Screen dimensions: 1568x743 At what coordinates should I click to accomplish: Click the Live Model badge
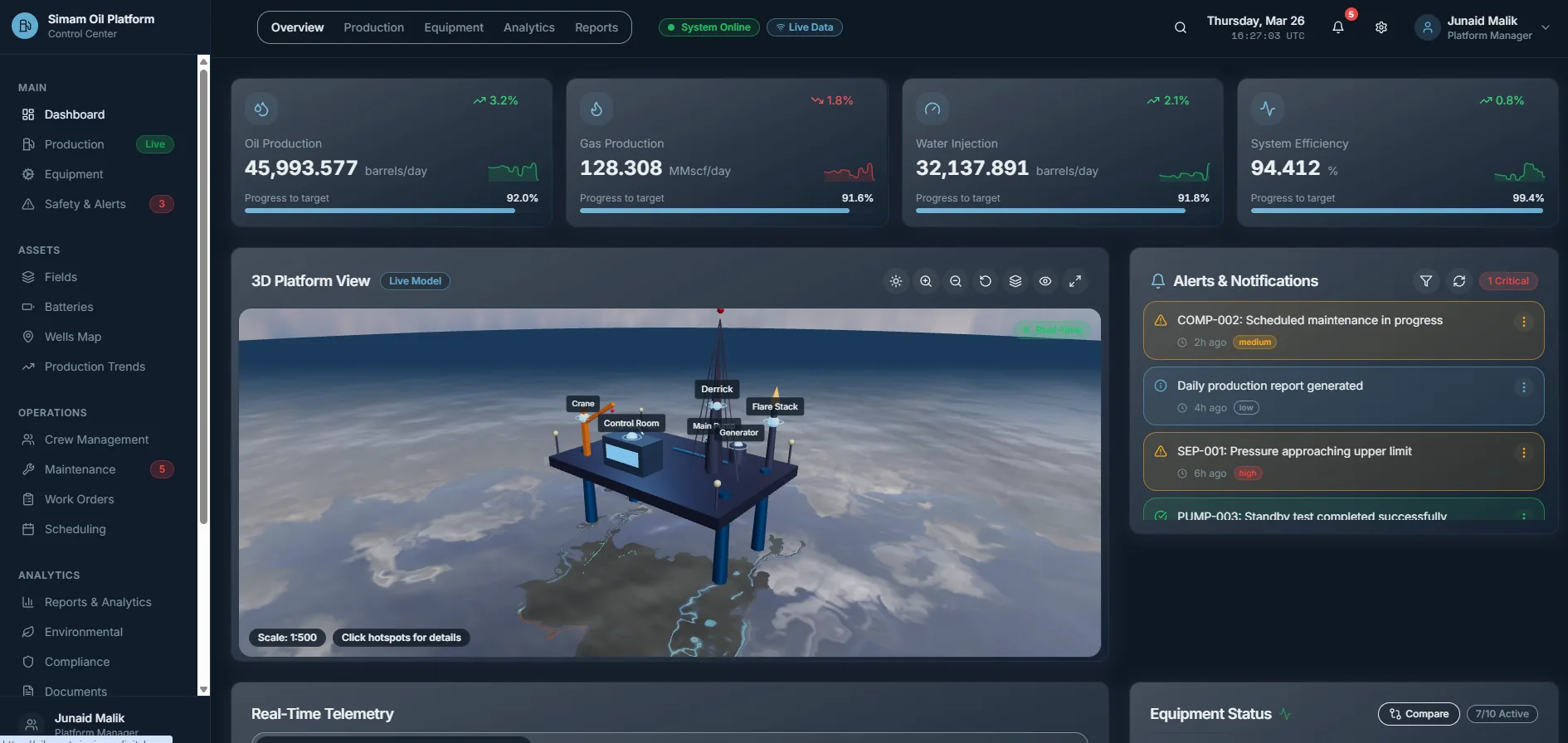click(415, 281)
